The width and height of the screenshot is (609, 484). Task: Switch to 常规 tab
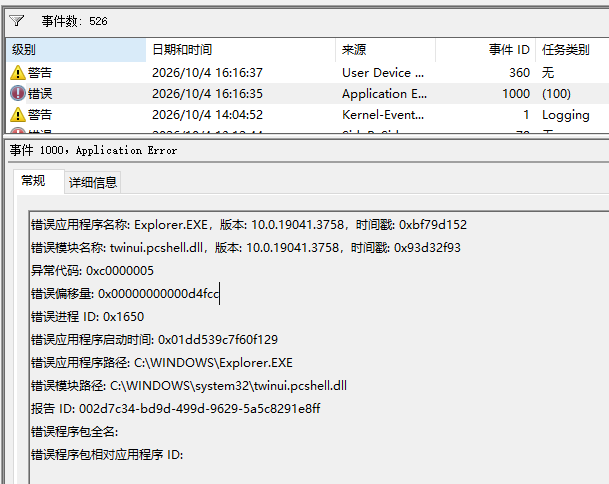pyautogui.click(x=39, y=181)
